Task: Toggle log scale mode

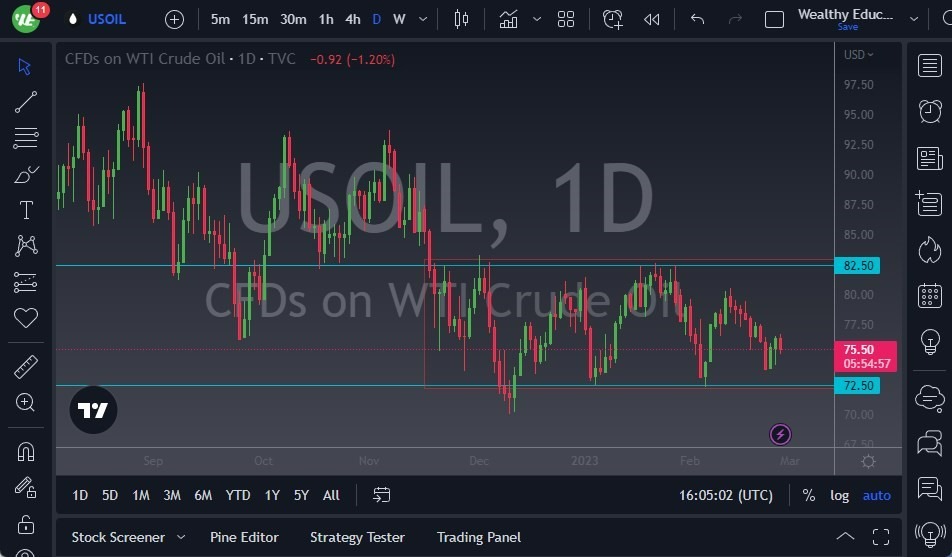Action: tap(840, 496)
